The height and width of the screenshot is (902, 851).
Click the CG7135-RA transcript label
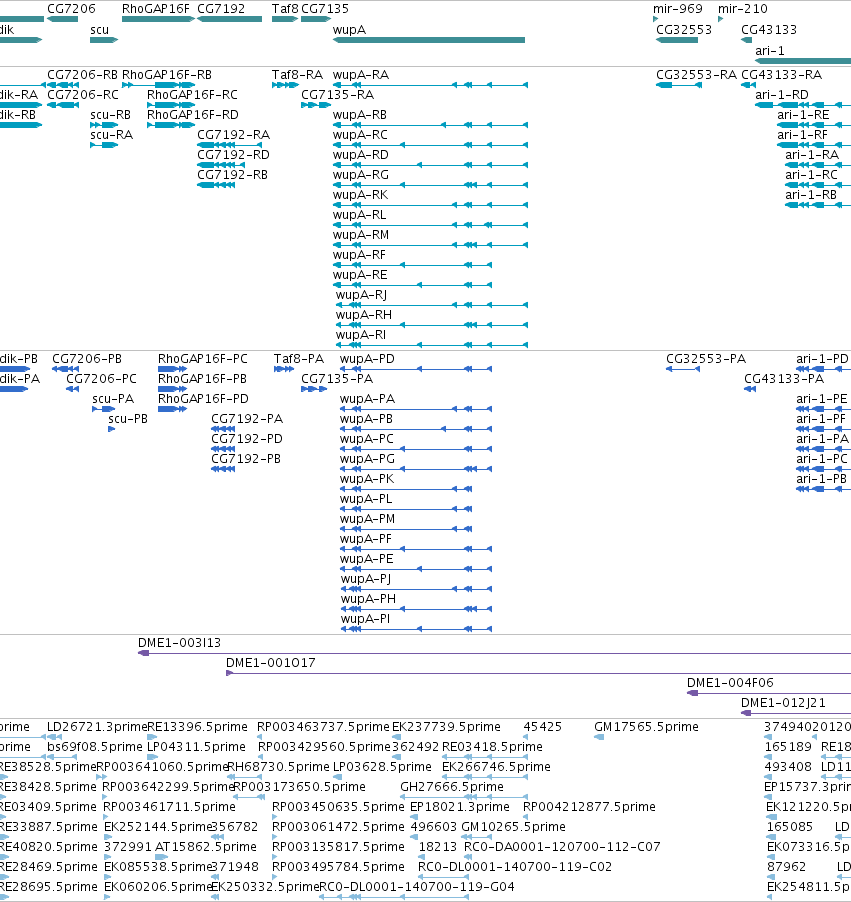click(x=338, y=95)
